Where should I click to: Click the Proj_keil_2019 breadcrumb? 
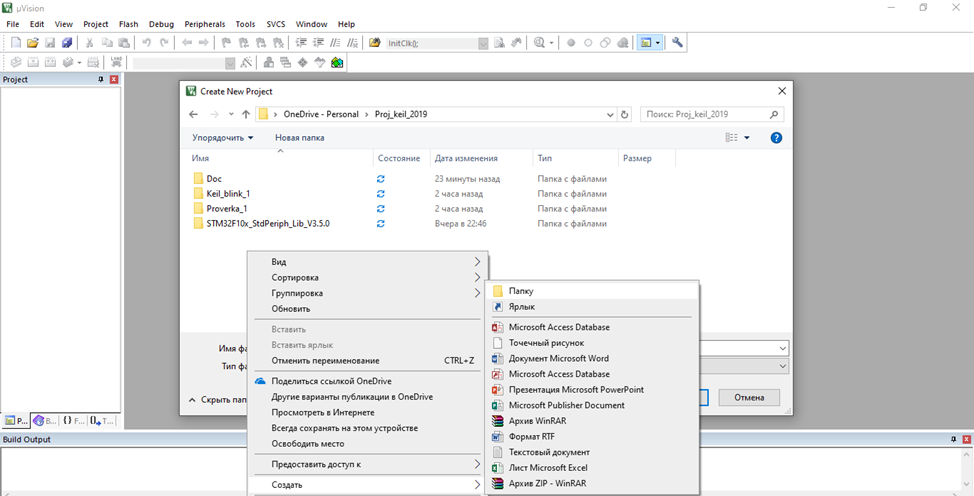401,114
